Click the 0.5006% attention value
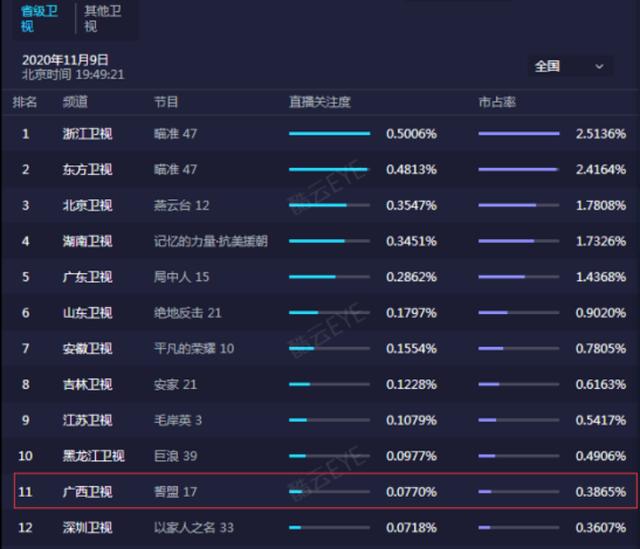The width and height of the screenshot is (640, 549). pyautogui.click(x=411, y=134)
